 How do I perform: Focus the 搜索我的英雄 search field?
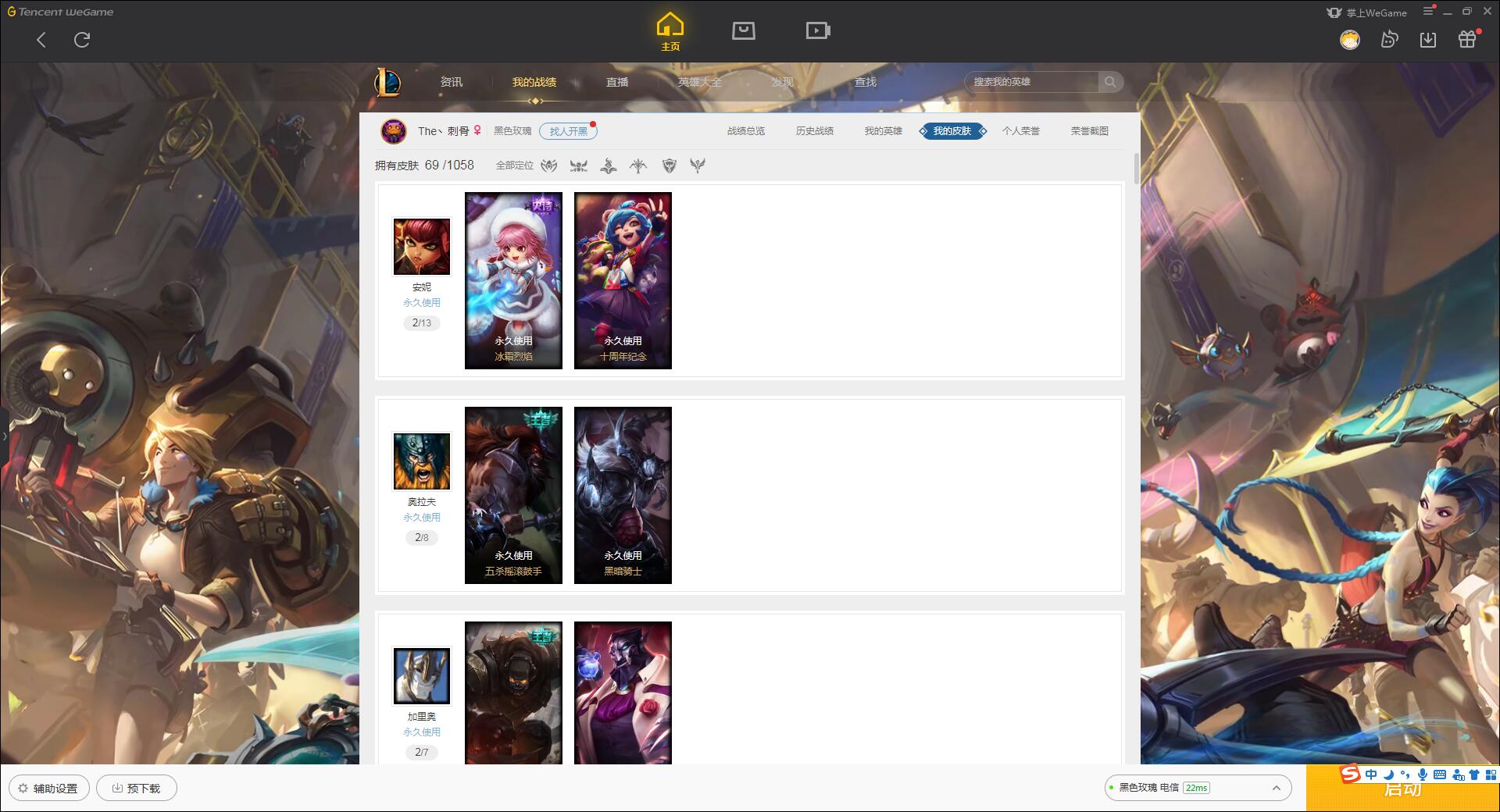(1031, 82)
